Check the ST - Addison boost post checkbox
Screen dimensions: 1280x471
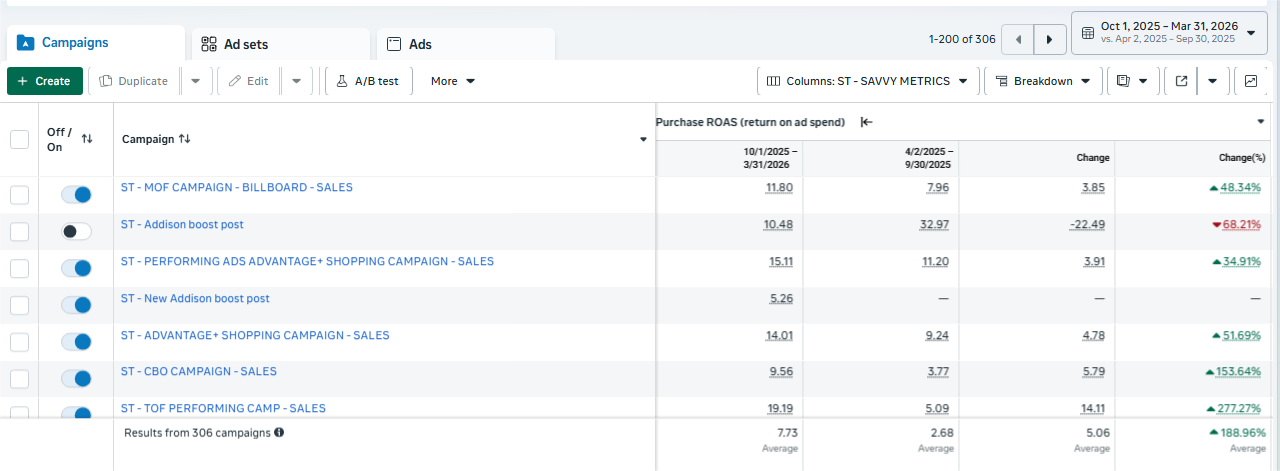[19, 231]
